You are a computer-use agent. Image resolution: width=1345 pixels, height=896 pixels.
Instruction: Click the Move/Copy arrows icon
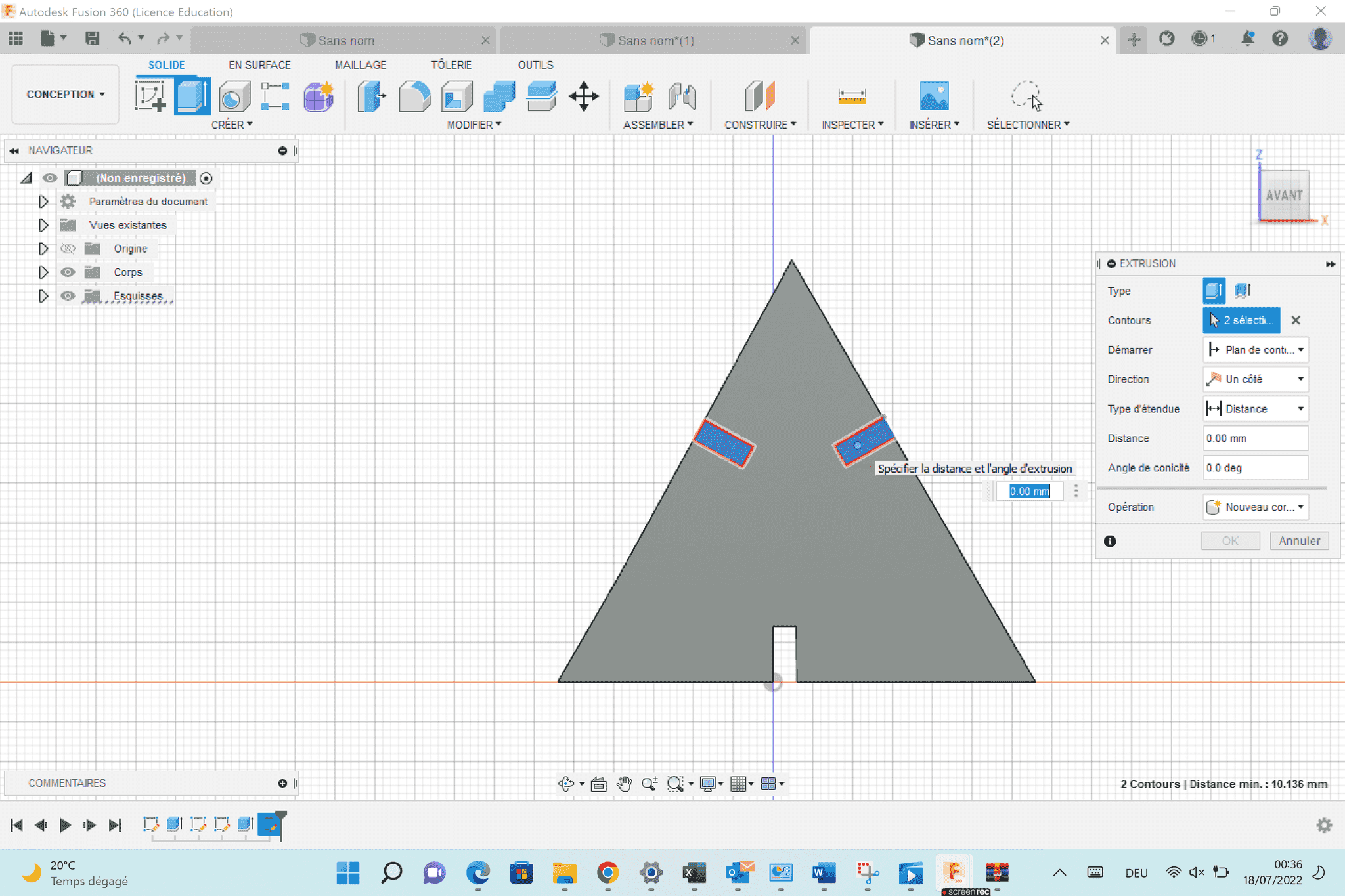tap(583, 96)
